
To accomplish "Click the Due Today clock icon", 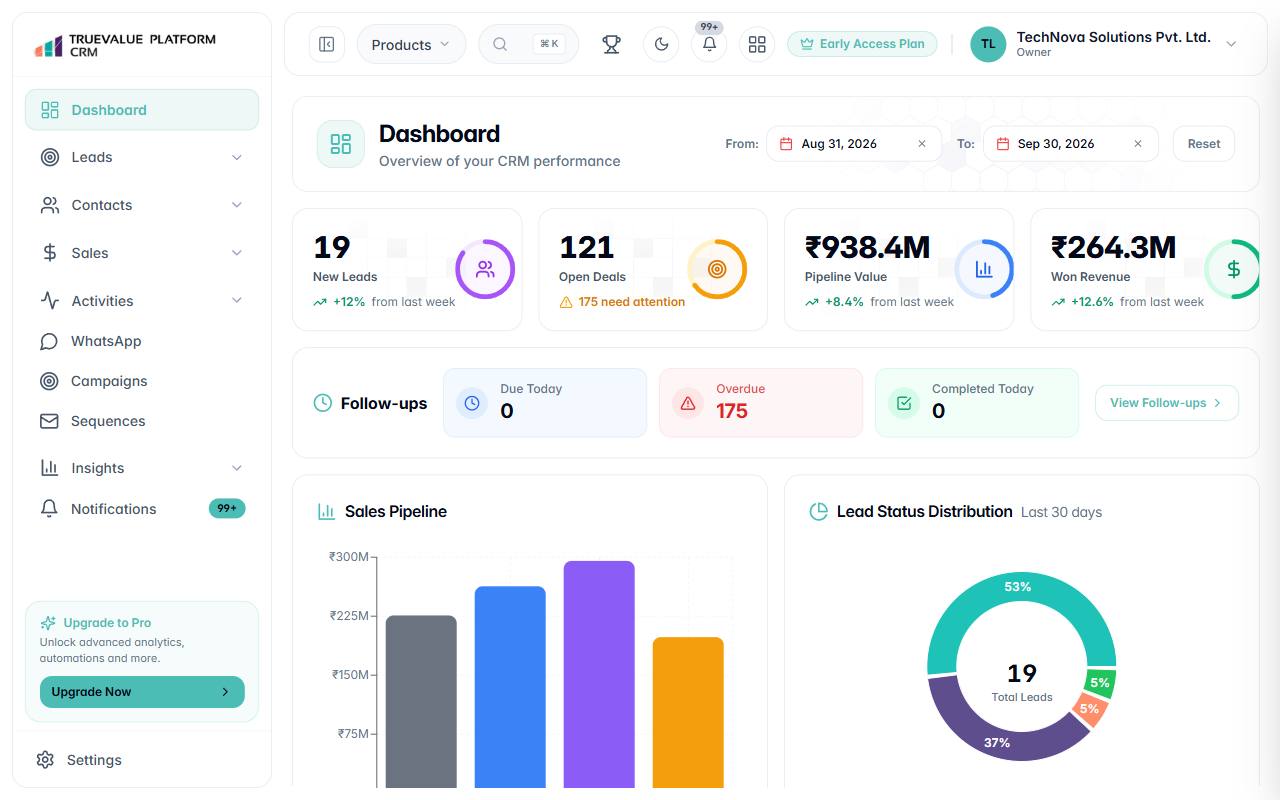I will 472,403.
